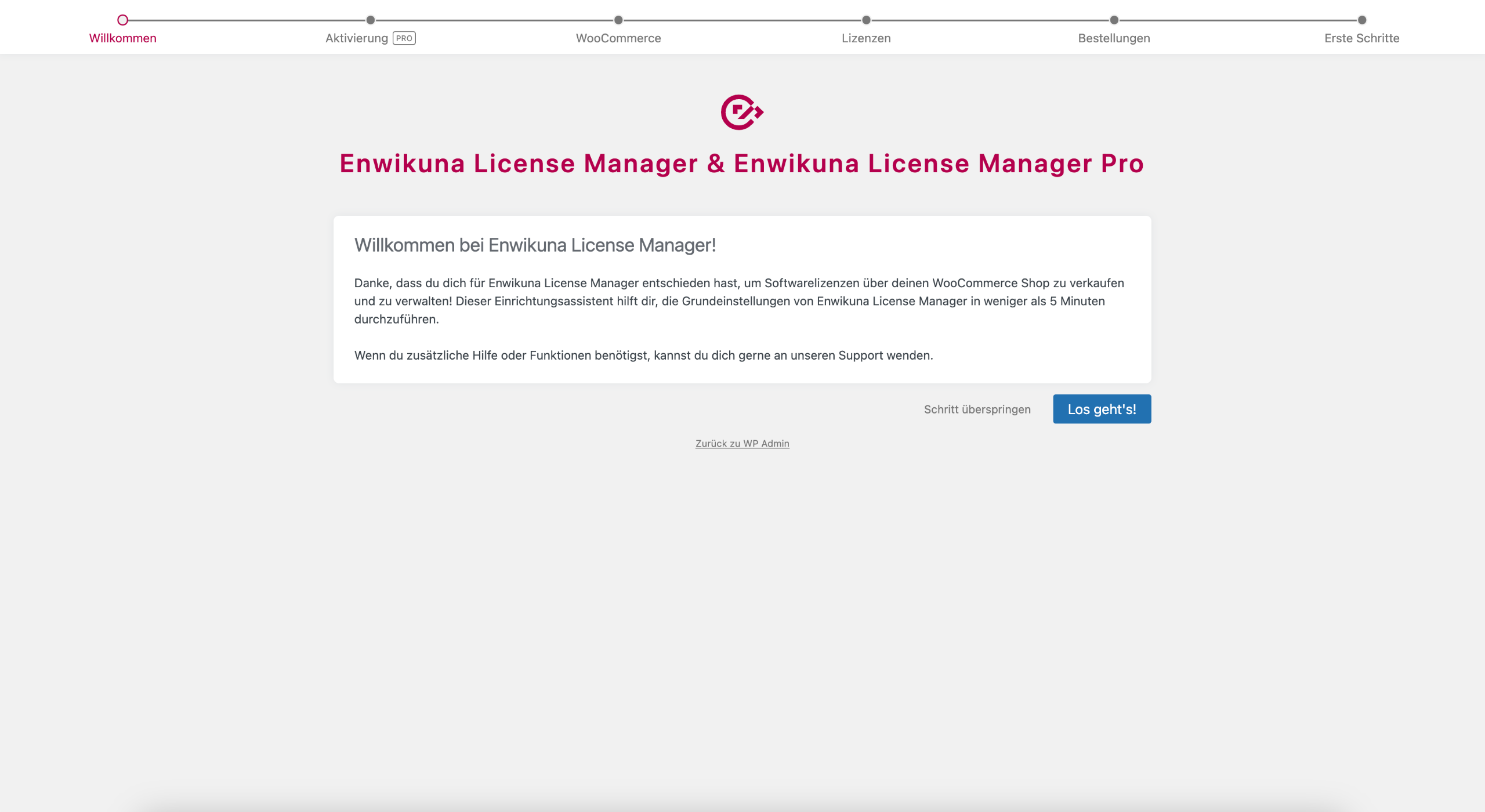Viewport: 1485px width, 812px height.
Task: Jump to the Bestellungen step
Action: [x=1114, y=38]
